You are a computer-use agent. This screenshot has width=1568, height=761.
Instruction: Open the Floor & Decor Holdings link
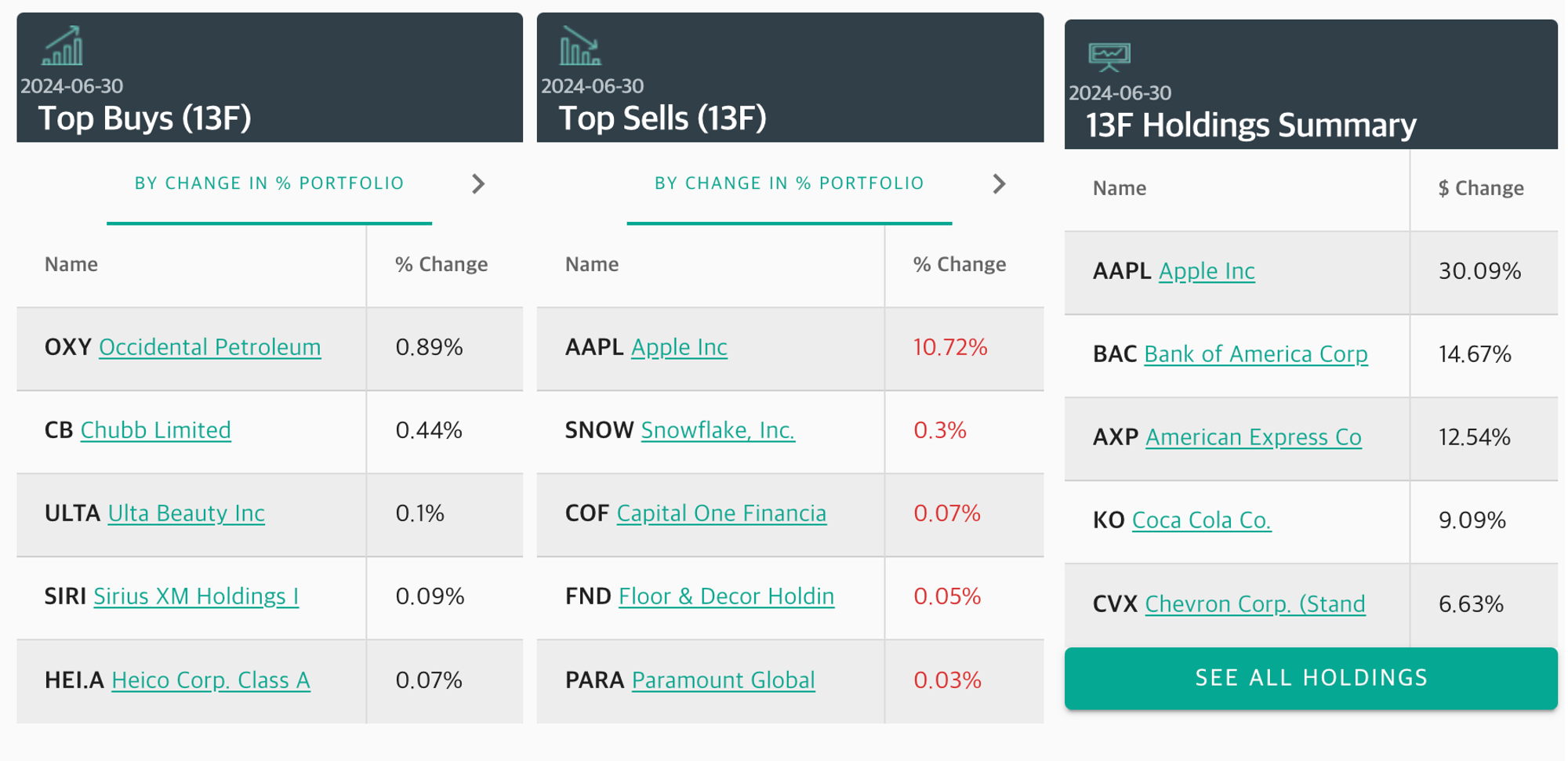[726, 596]
